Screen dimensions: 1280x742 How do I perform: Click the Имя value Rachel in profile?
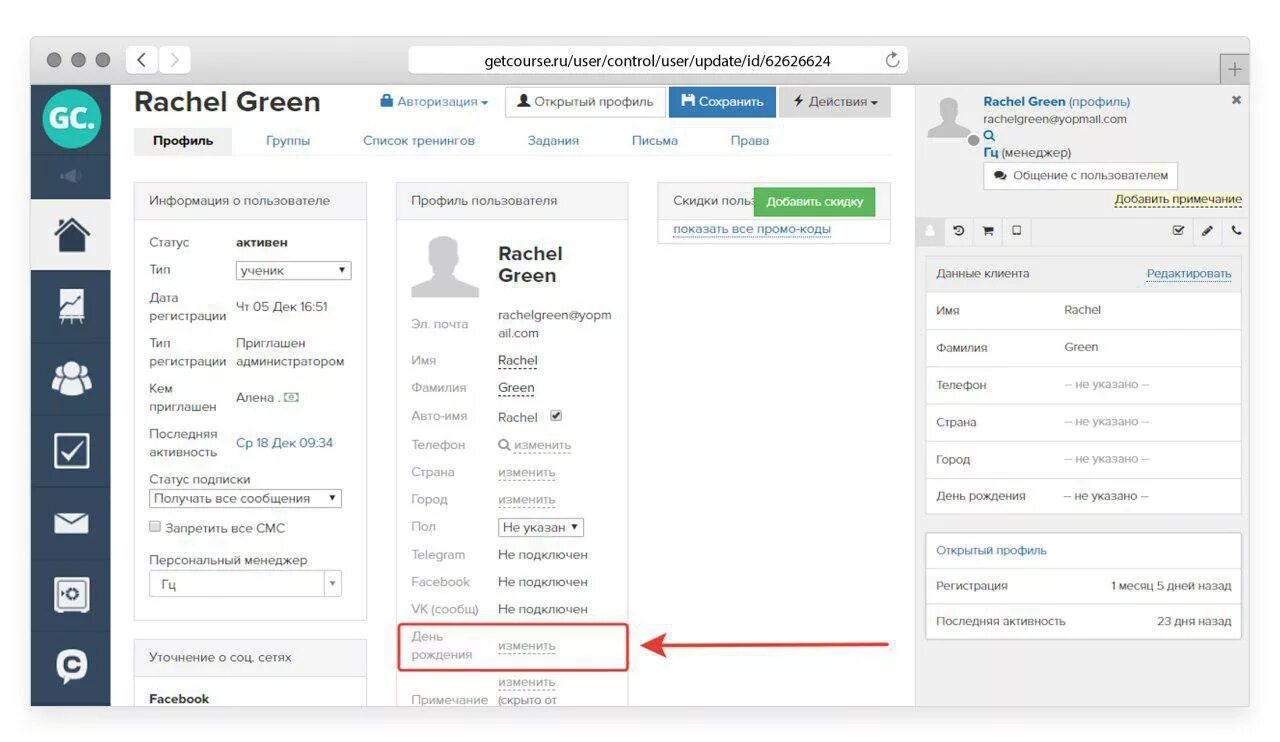click(x=518, y=360)
